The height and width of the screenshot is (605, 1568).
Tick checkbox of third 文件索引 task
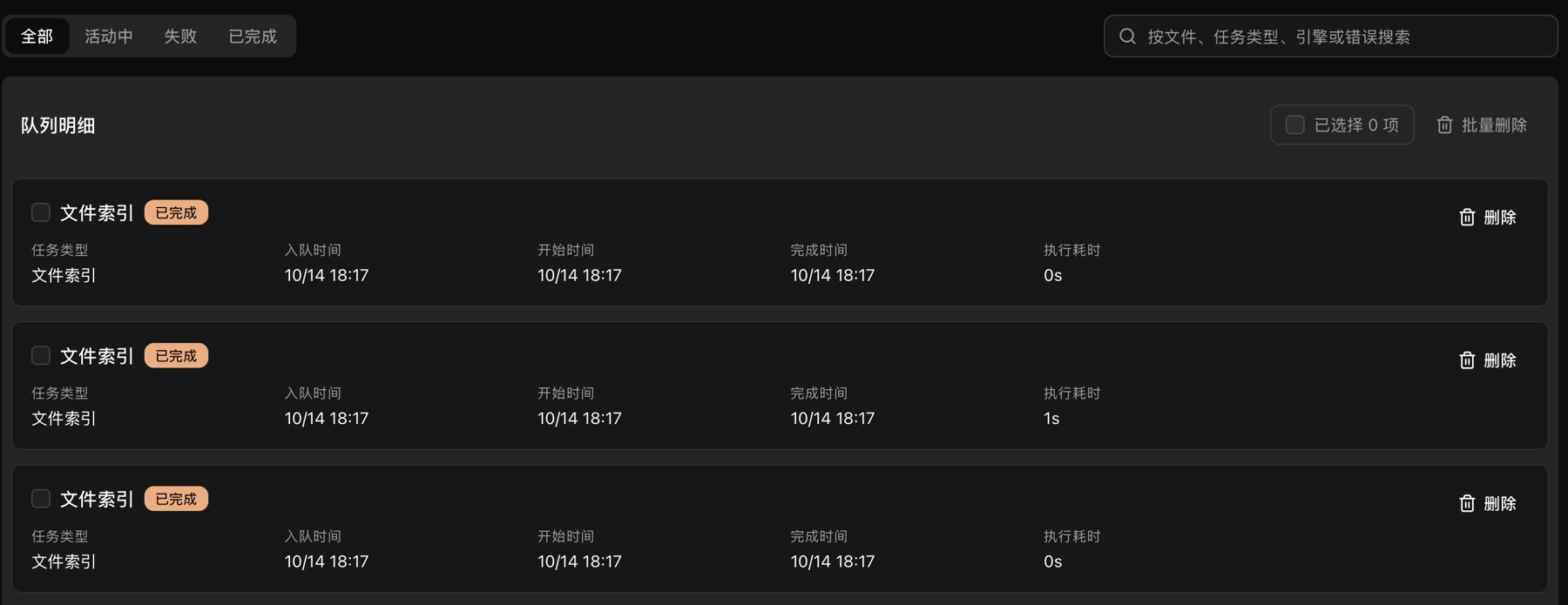click(x=41, y=499)
